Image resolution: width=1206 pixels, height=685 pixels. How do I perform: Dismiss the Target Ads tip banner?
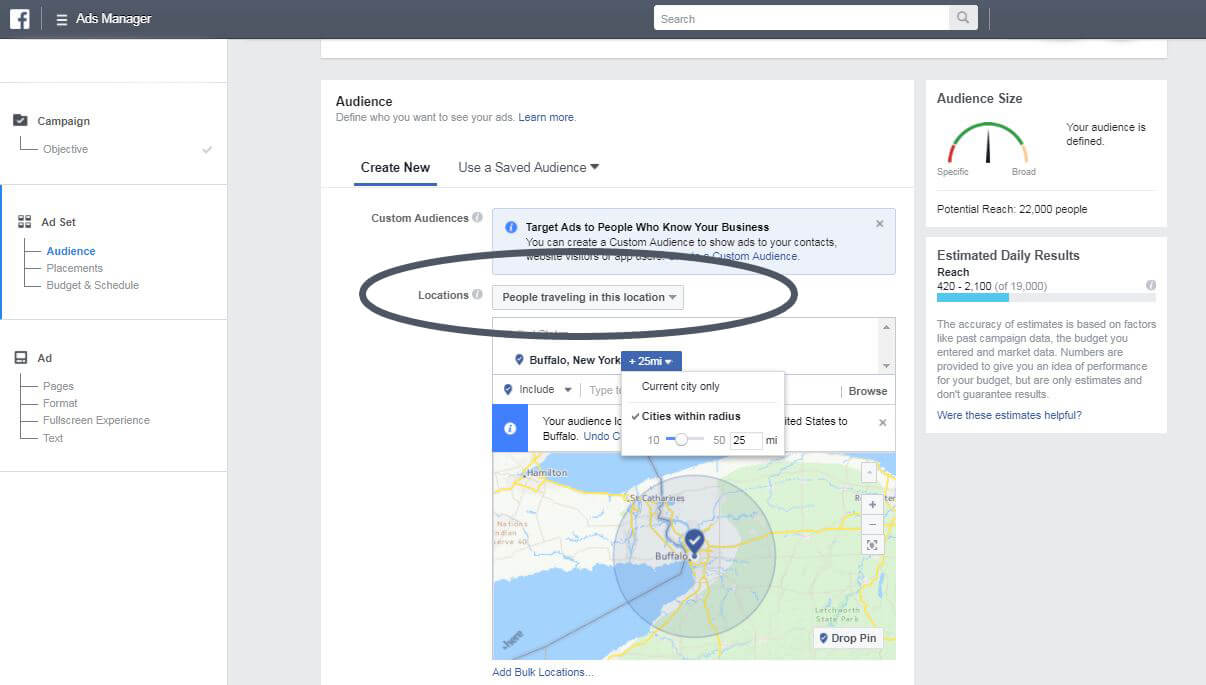879,223
